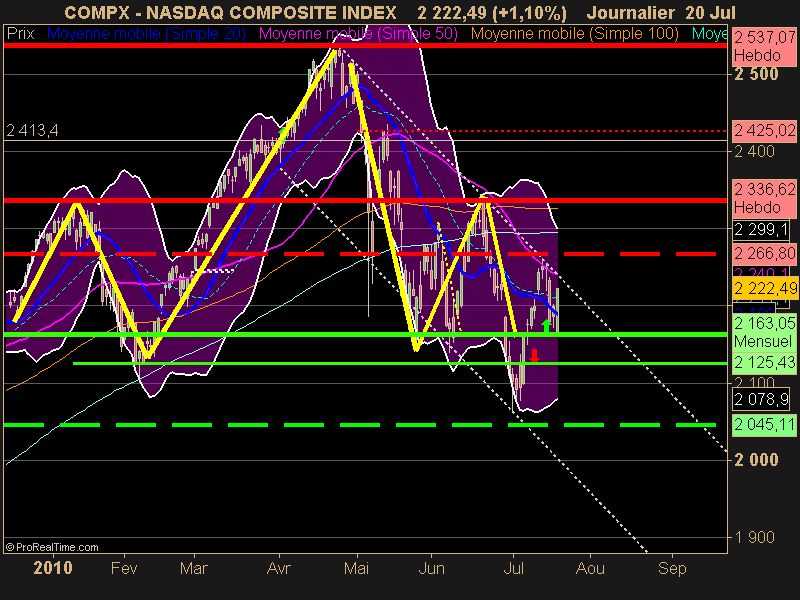Click the 'Journalier' timeframe label in the title
800x600 pixels.
(630, 12)
